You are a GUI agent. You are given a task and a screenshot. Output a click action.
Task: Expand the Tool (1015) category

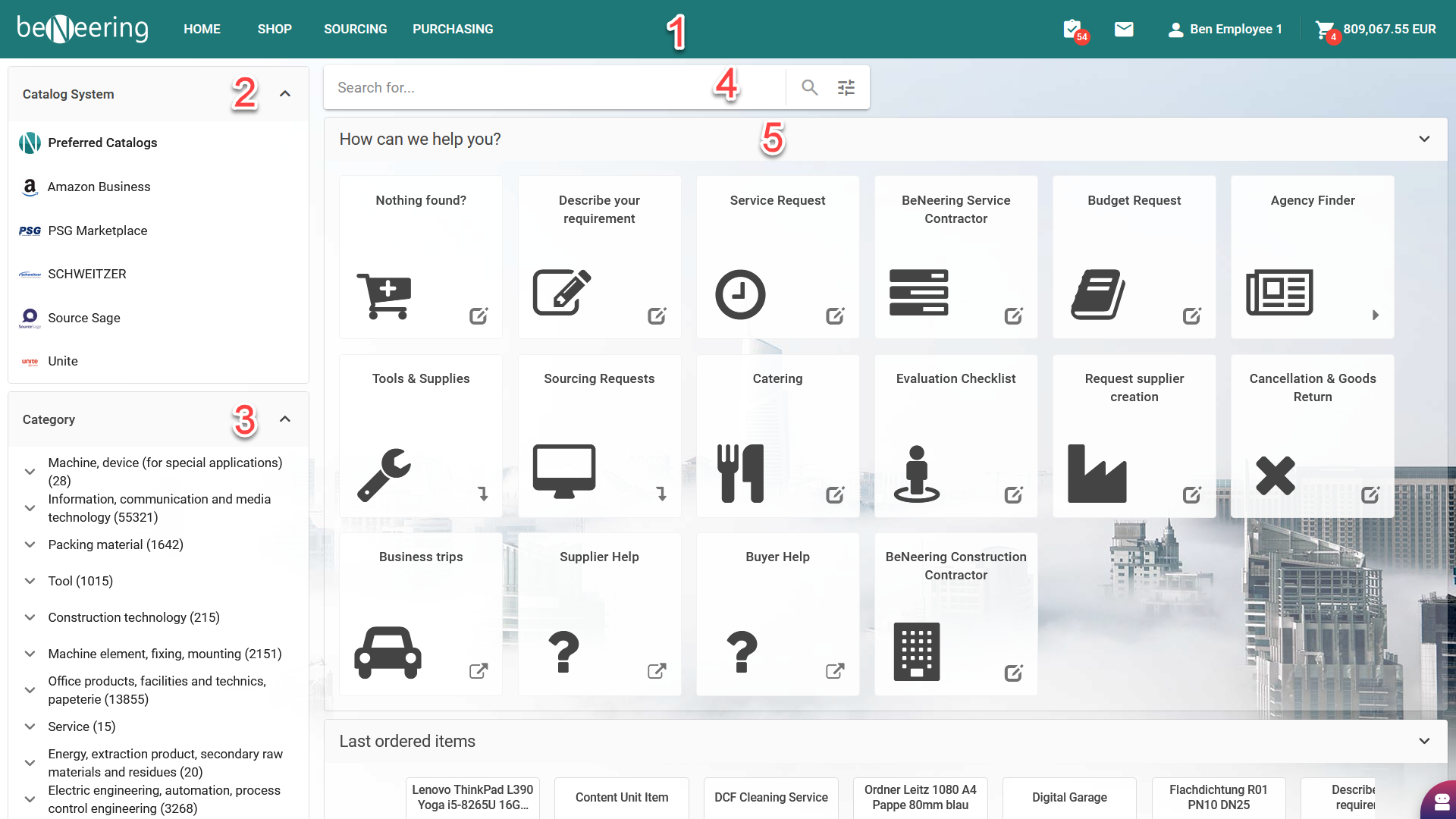(30, 581)
